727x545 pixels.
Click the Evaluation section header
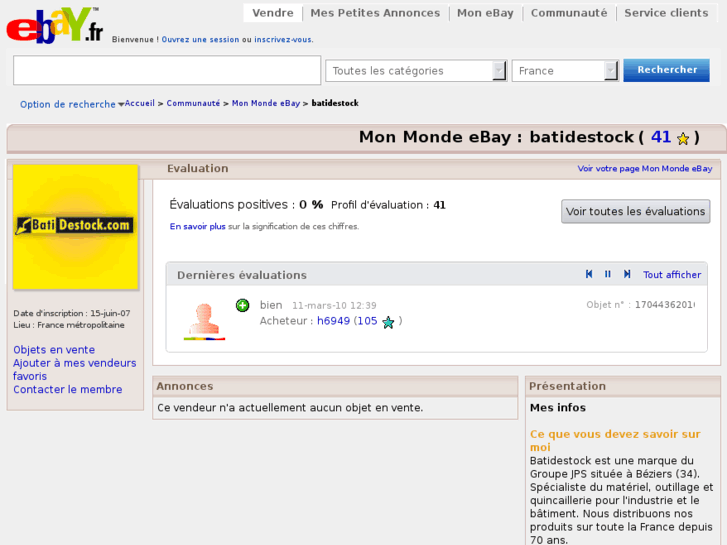pyautogui.click(x=198, y=168)
